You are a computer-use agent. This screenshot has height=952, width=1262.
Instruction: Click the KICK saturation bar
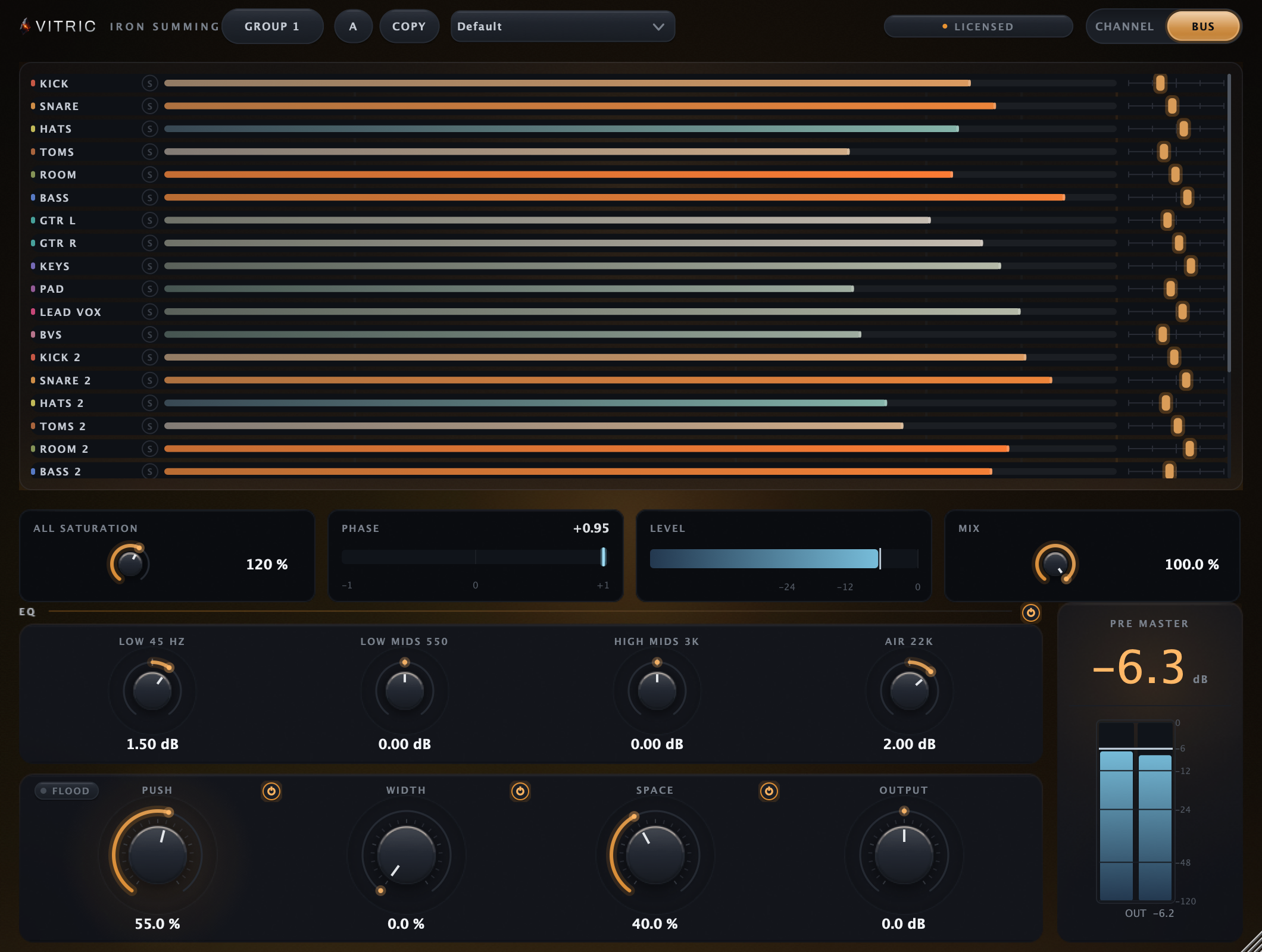(640, 83)
